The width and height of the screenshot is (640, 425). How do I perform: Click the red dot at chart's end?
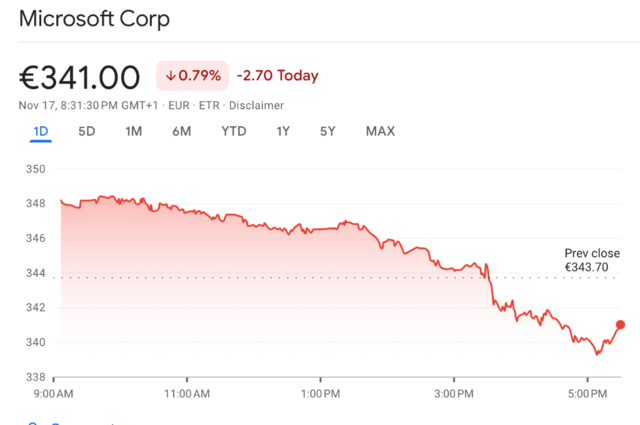pos(620,325)
